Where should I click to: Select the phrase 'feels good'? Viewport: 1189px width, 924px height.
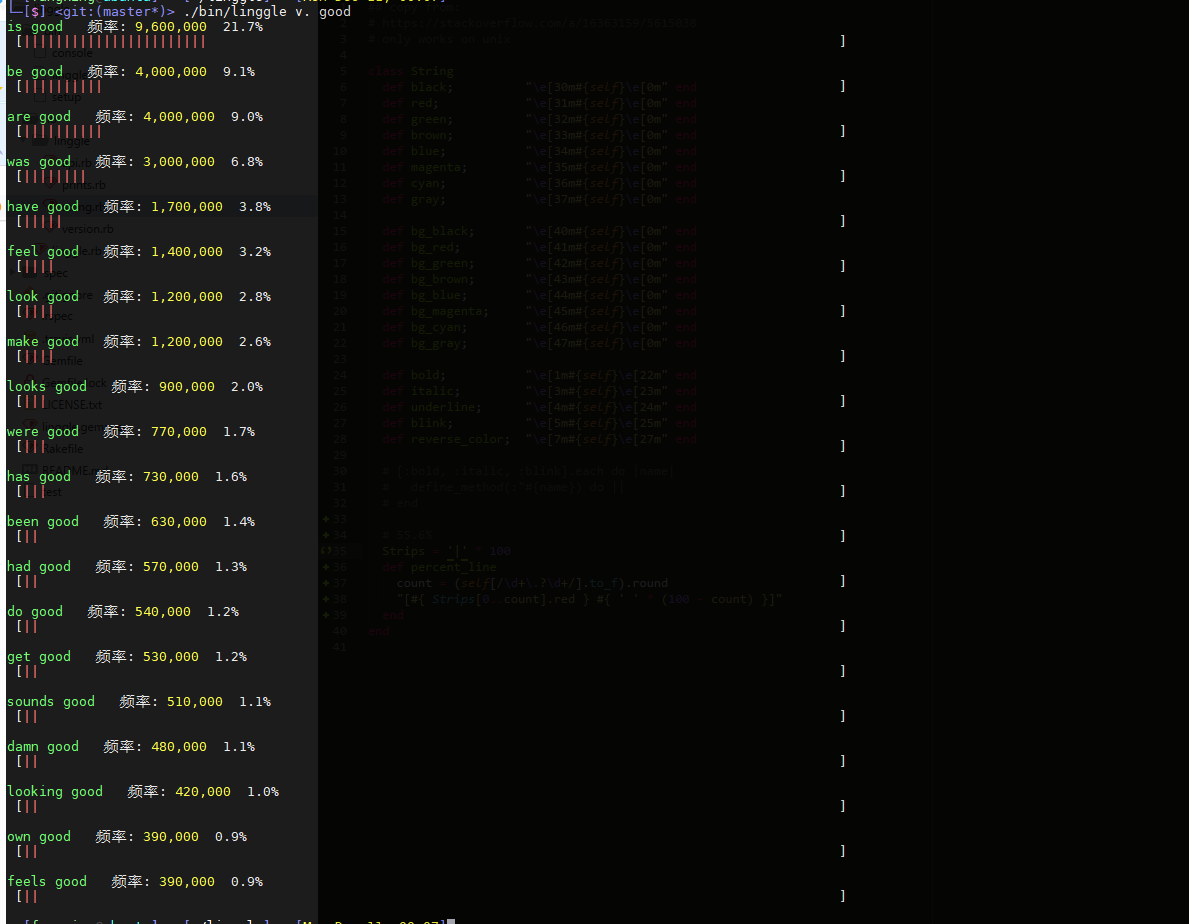(47, 882)
